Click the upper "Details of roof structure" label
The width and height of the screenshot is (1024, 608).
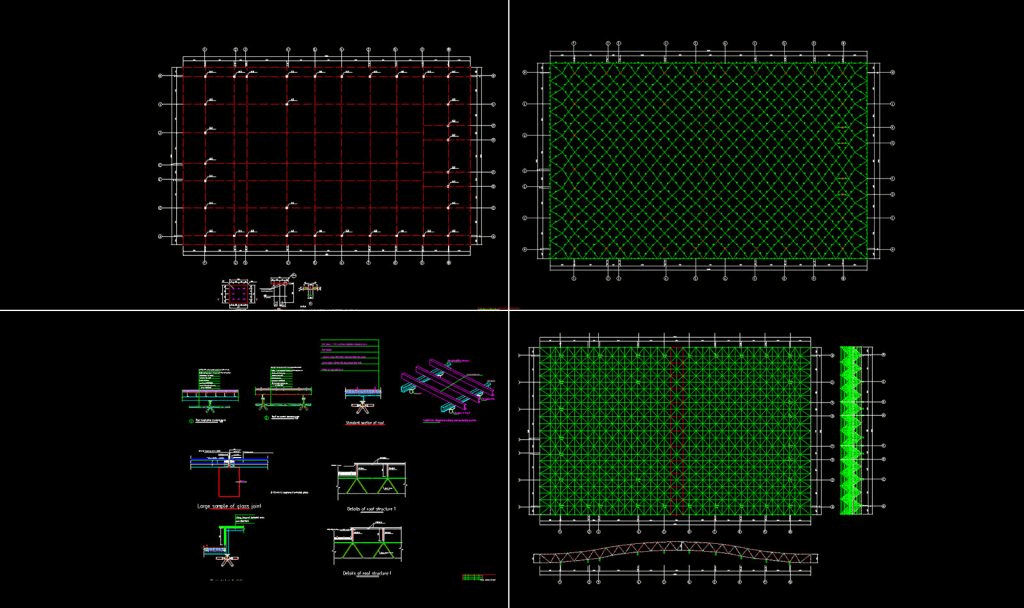point(369,508)
